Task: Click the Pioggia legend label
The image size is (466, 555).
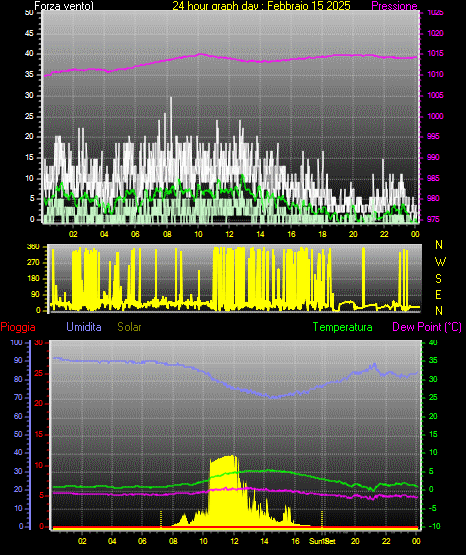Action: pos(18,327)
